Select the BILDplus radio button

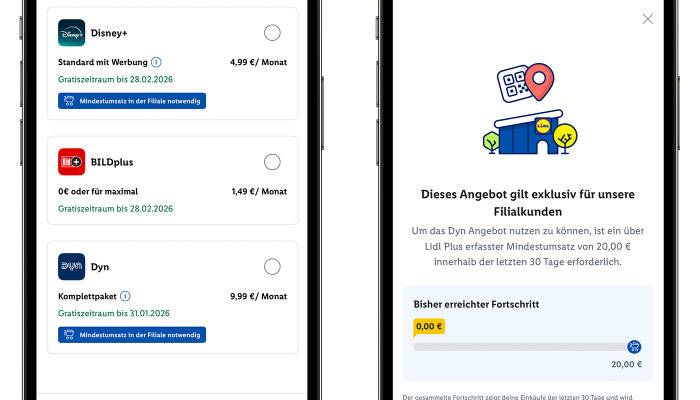tap(272, 162)
